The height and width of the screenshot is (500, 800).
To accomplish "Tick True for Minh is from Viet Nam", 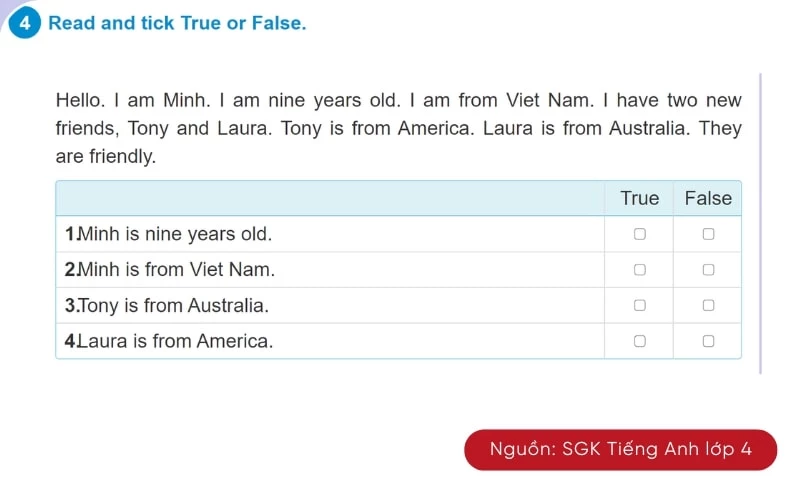I will (x=639, y=269).
